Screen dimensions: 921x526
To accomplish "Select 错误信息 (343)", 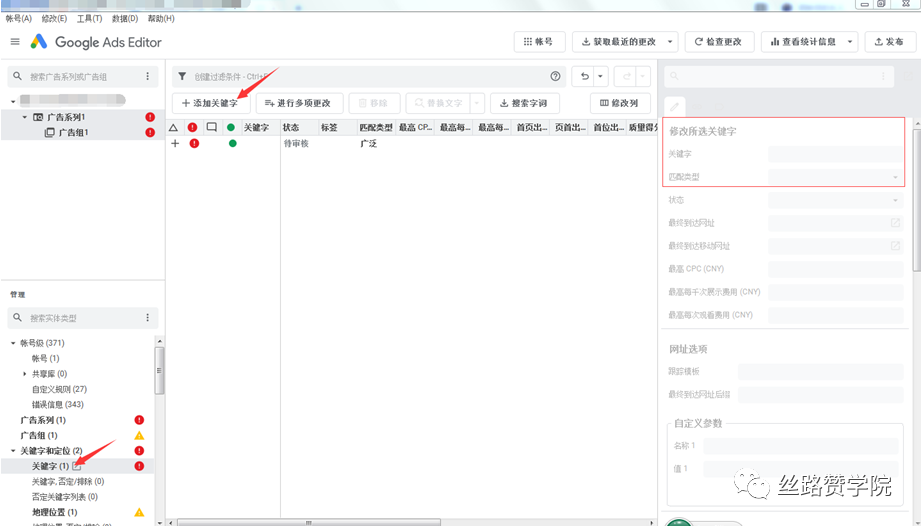I will point(58,404).
